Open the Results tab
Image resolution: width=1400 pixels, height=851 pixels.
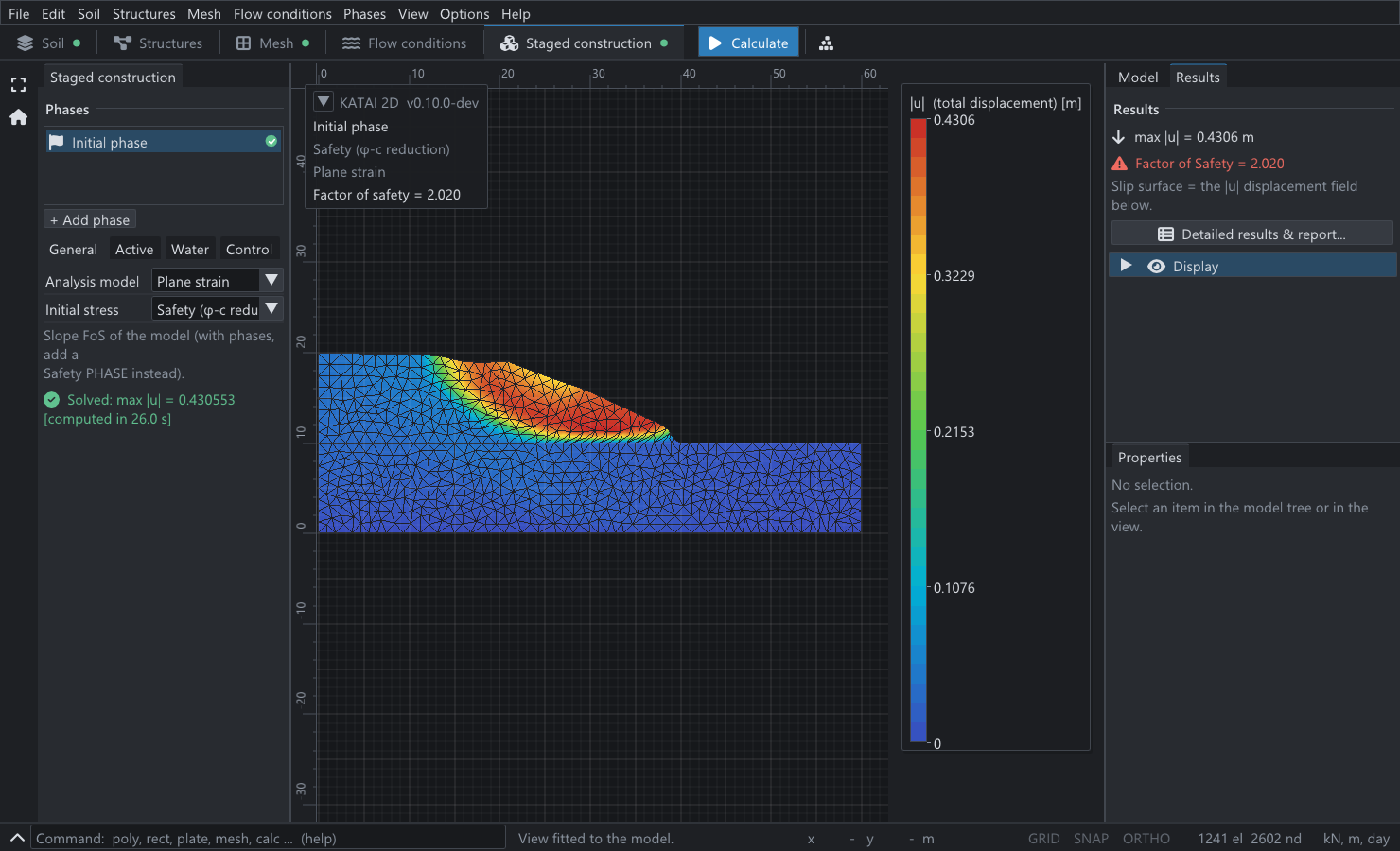pos(1198,78)
